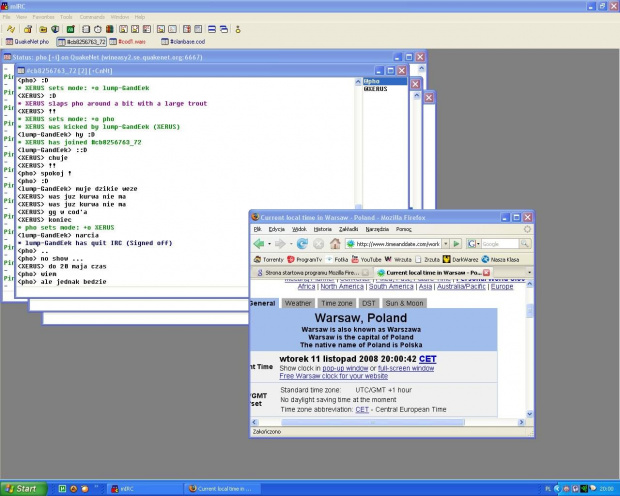Expand the Firefox address bar history dropdown

[445, 243]
